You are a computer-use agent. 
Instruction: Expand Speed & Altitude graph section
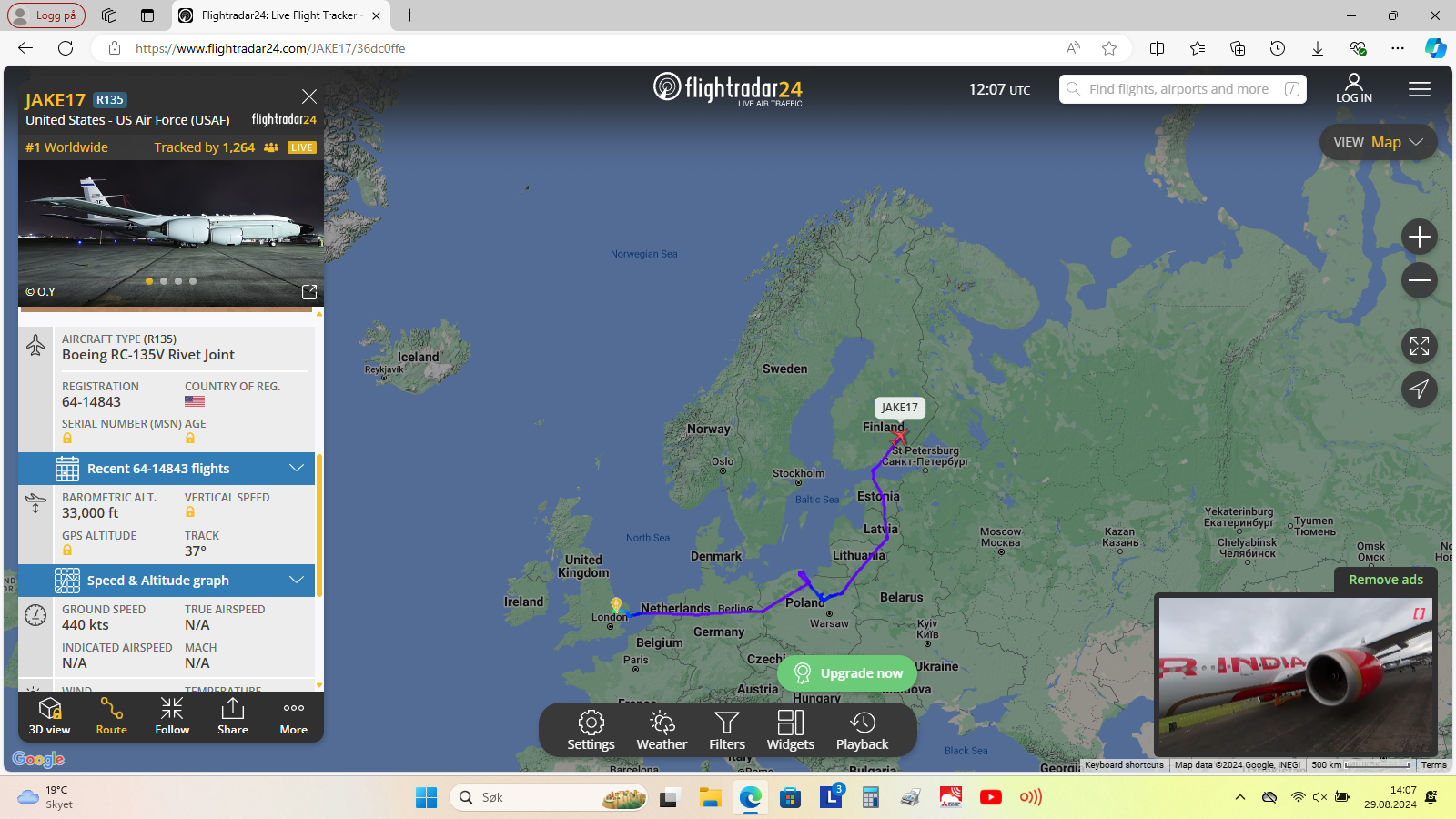167,581
